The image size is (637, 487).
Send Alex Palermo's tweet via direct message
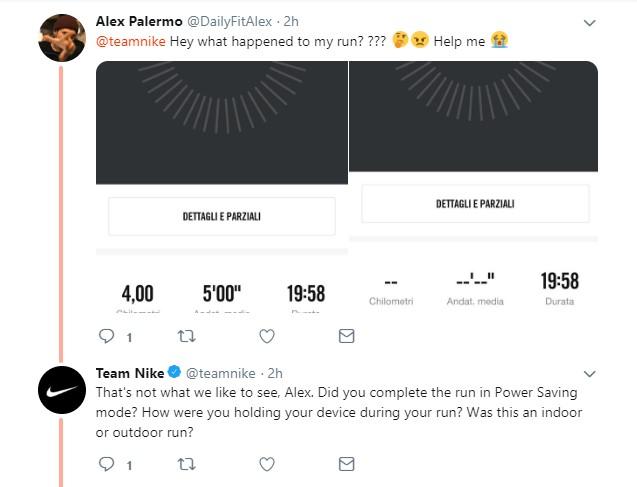tap(347, 336)
